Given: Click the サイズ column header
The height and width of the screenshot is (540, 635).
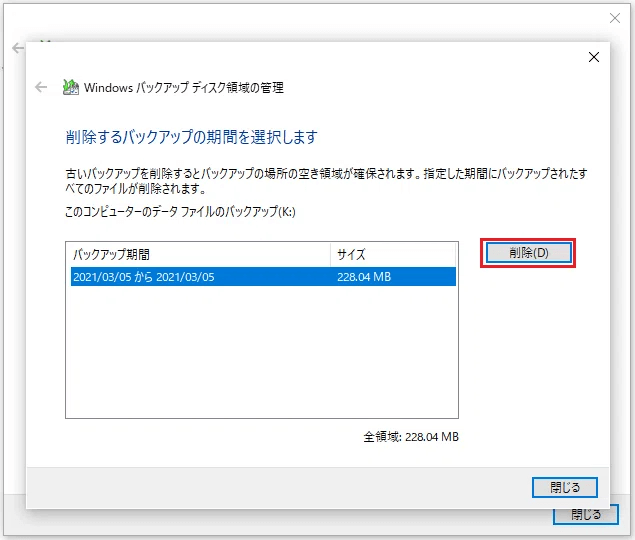Looking at the screenshot, I should (393, 254).
